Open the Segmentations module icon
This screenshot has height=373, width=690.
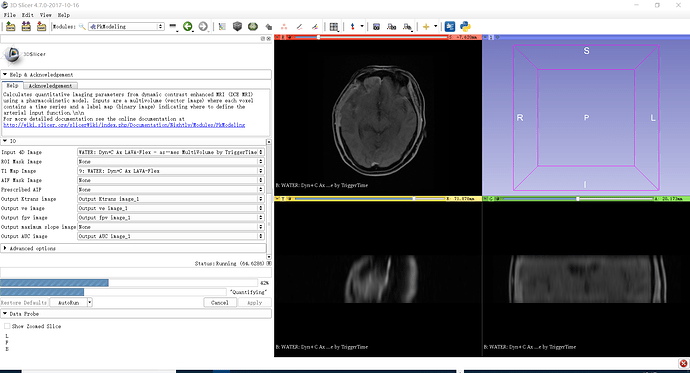[315, 27]
